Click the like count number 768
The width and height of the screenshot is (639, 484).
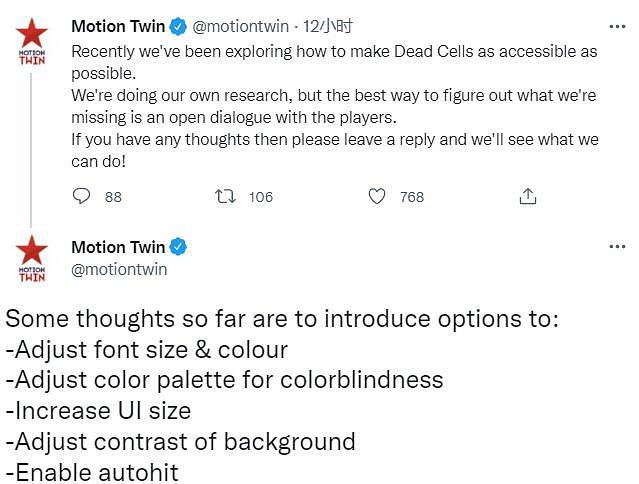pyautogui.click(x=412, y=197)
